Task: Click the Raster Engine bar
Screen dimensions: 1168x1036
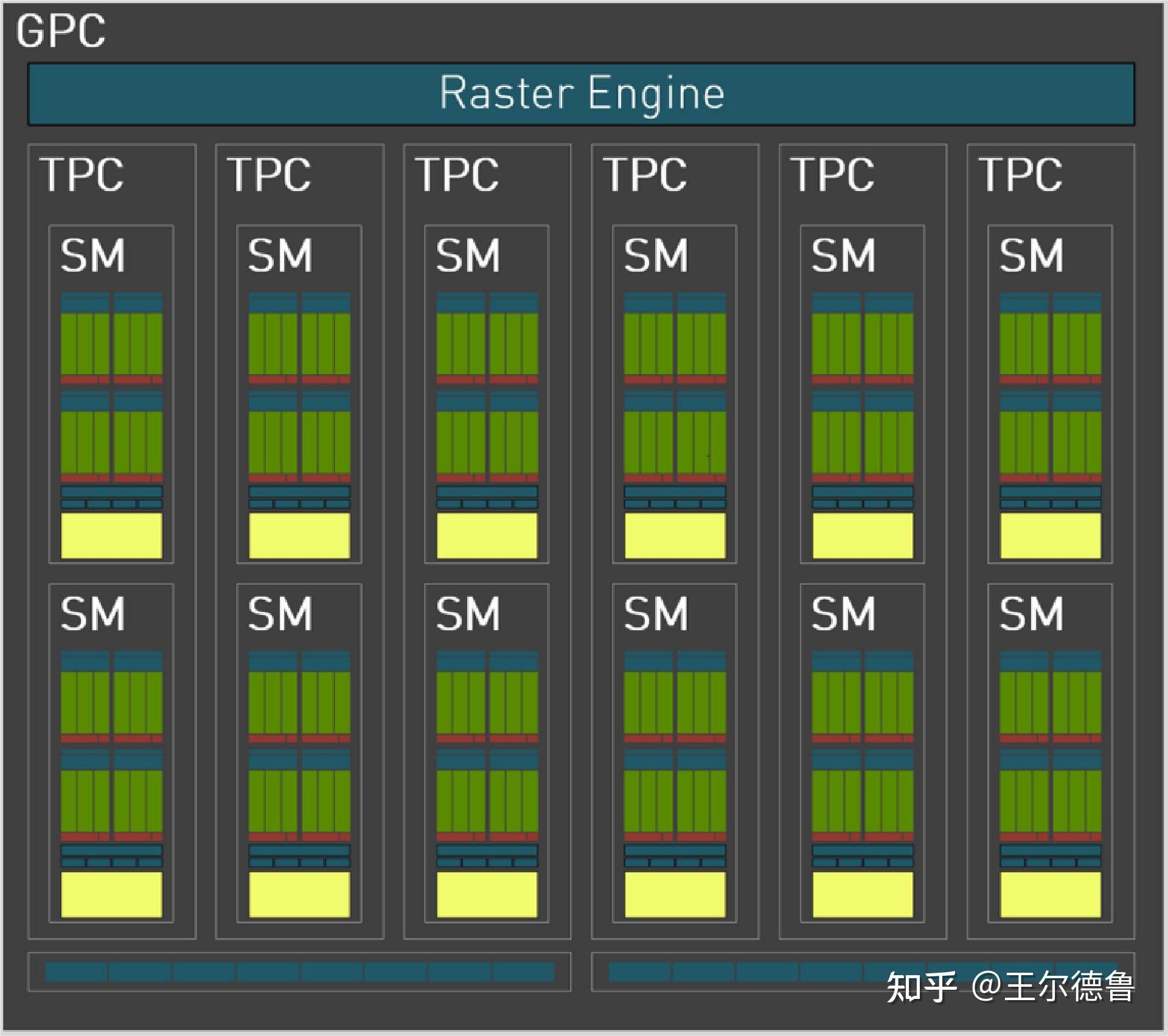Action: tap(581, 94)
